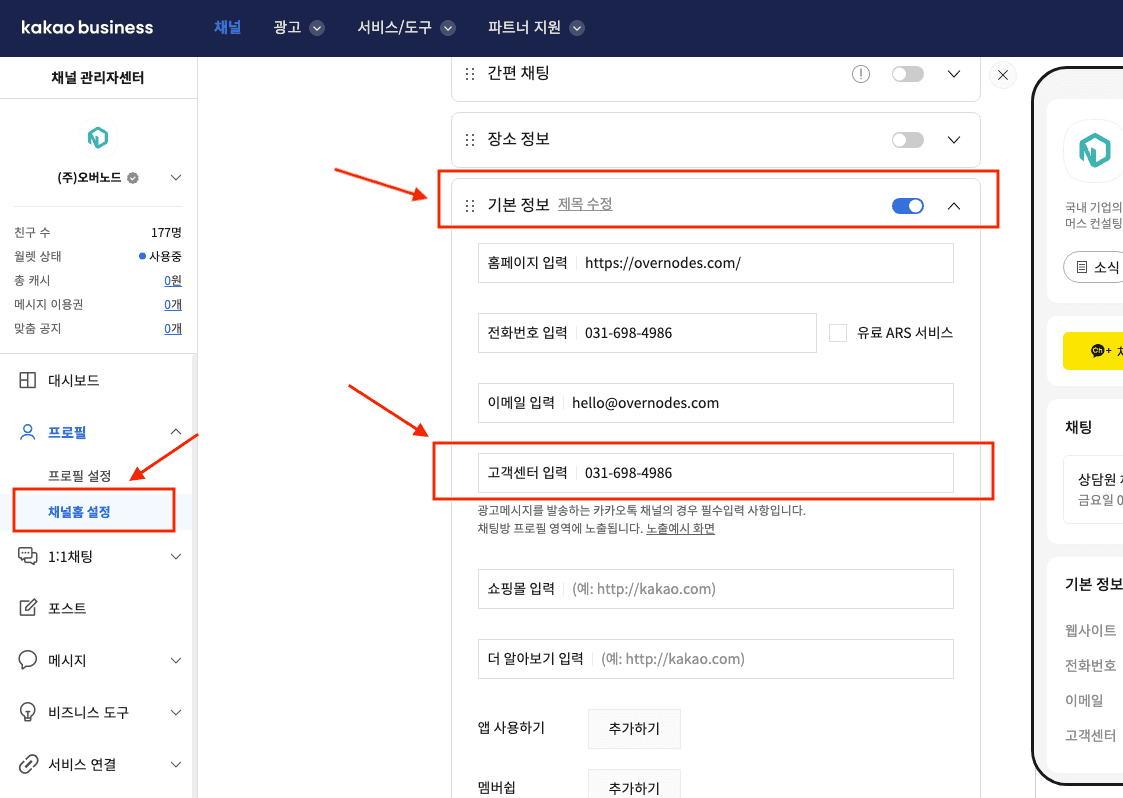
Task: Open the kakao business logo home
Action: 87,28
